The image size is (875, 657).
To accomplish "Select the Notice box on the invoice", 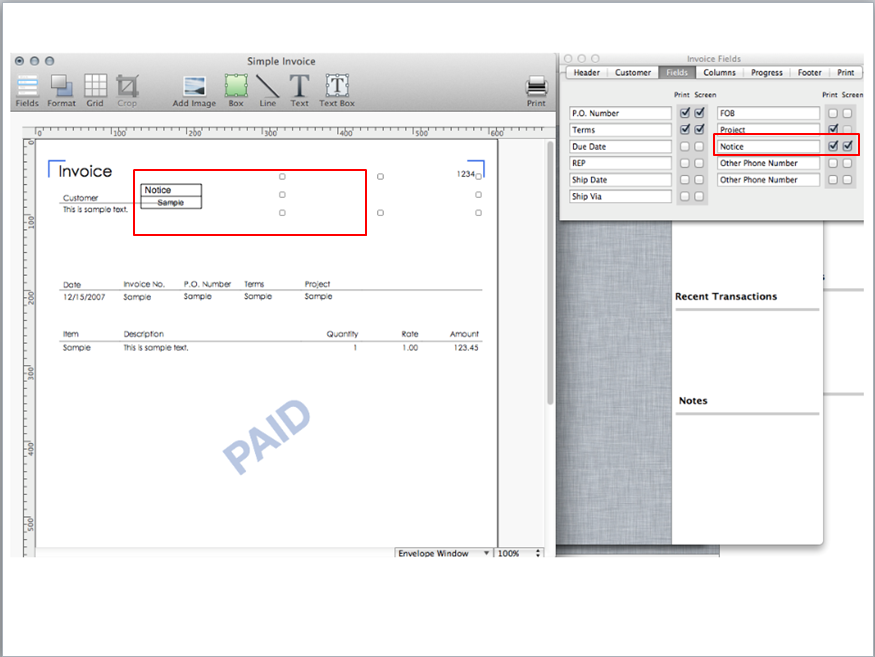I will pyautogui.click(x=171, y=196).
